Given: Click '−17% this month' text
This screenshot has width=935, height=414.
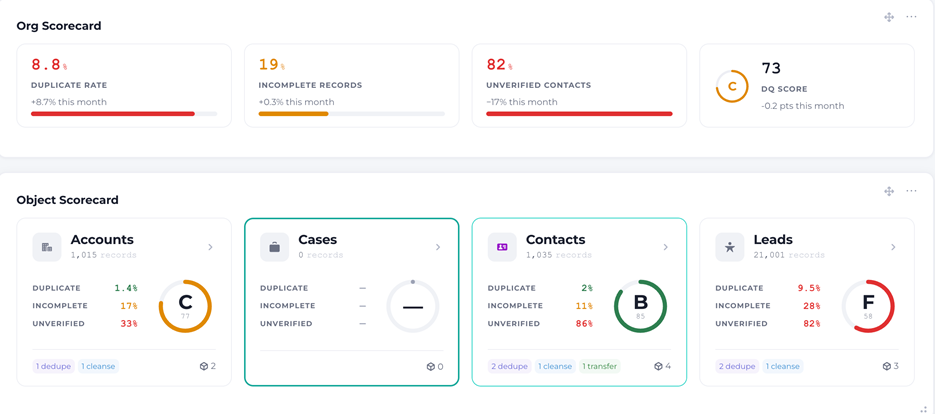Looking at the screenshot, I should (x=522, y=102).
